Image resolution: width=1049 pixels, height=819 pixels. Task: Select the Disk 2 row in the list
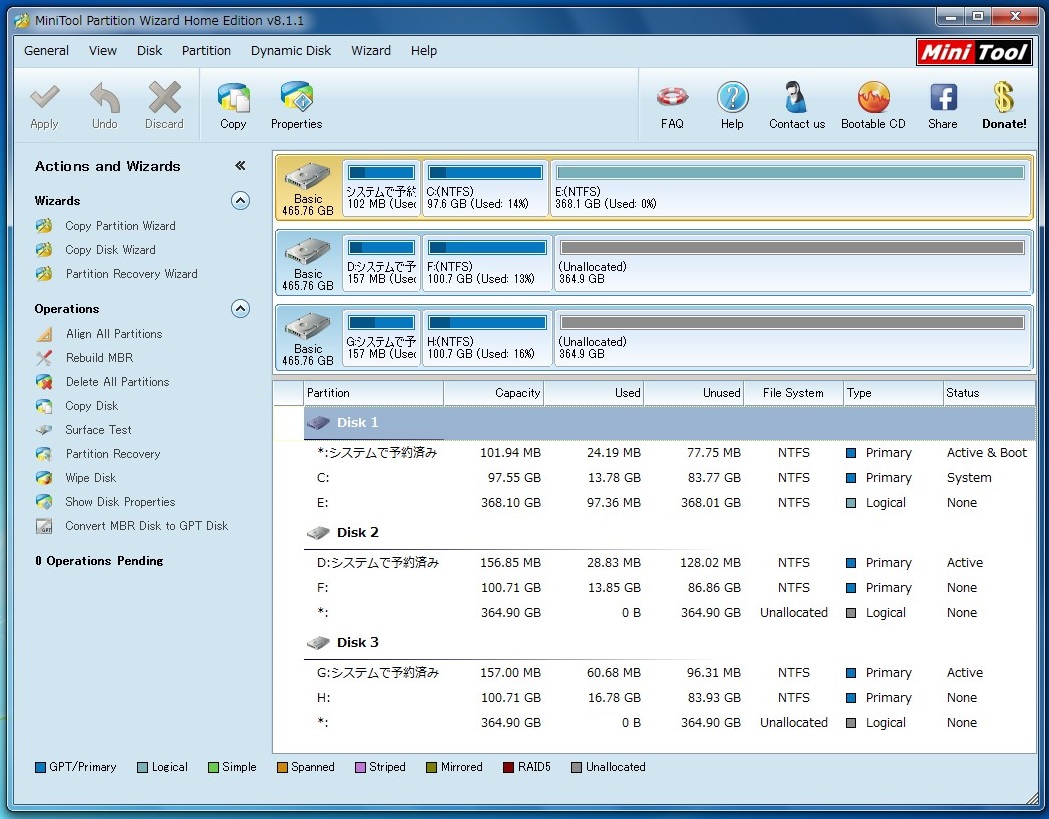(x=669, y=533)
